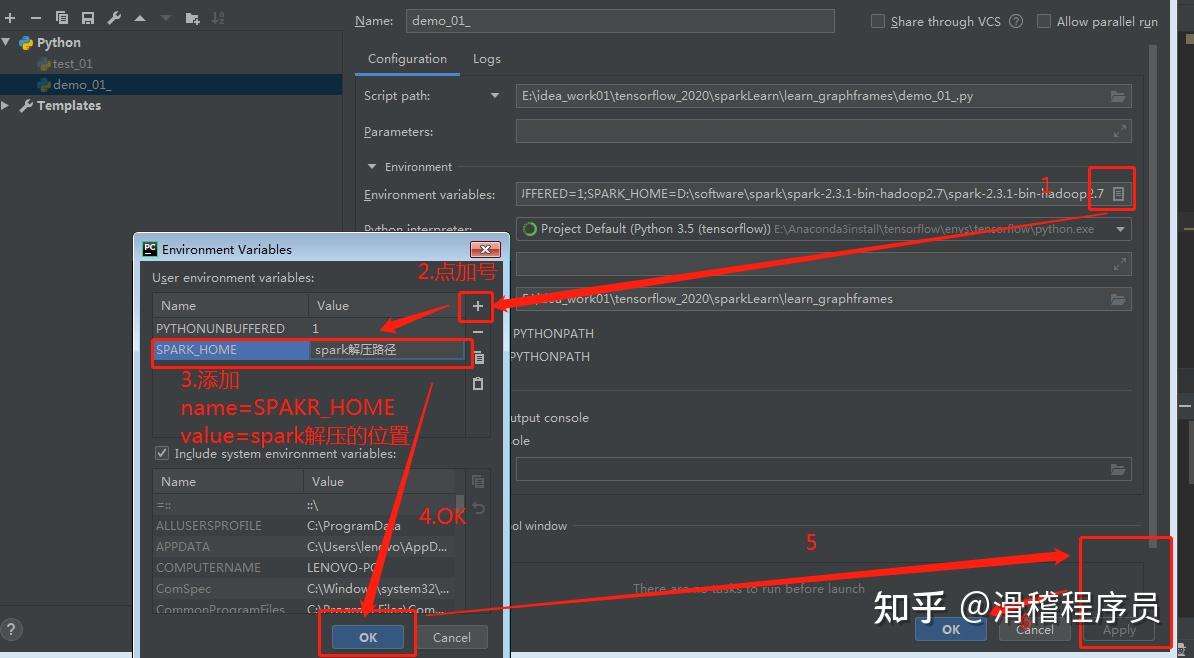Enable Share through VCS
Screen dimensions: 1194x658
(877, 21)
